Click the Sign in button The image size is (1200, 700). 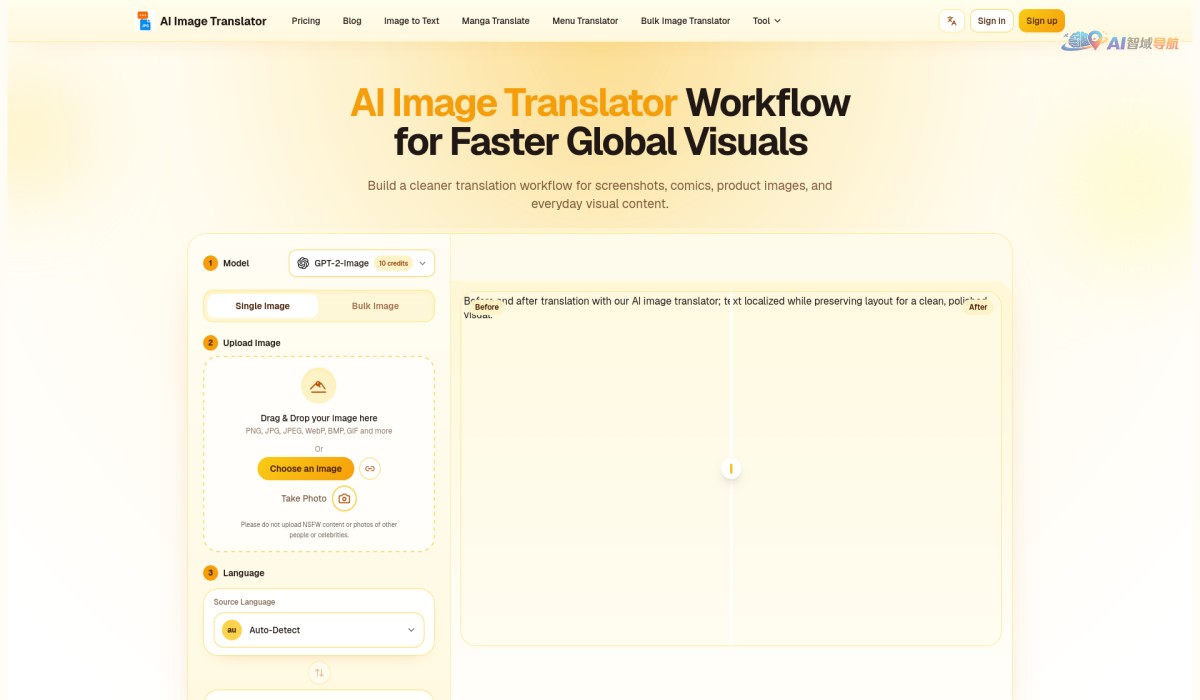[992, 21]
